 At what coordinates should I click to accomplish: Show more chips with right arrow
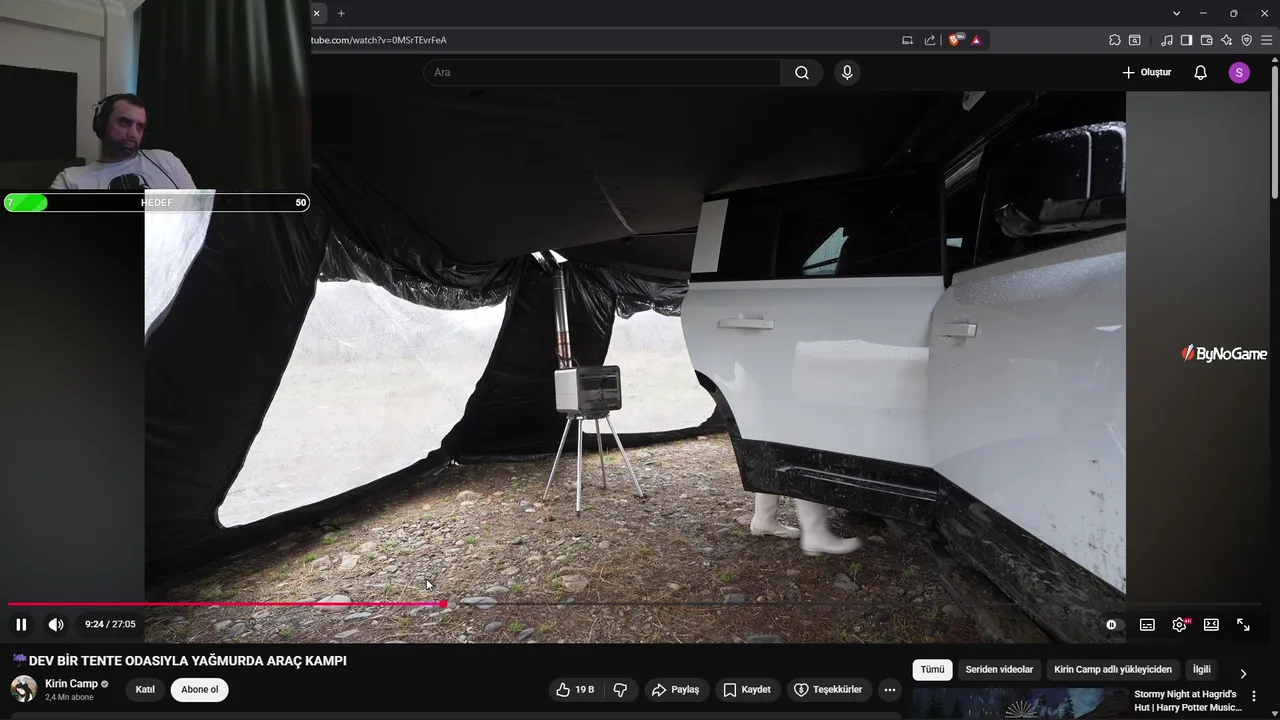click(1243, 673)
